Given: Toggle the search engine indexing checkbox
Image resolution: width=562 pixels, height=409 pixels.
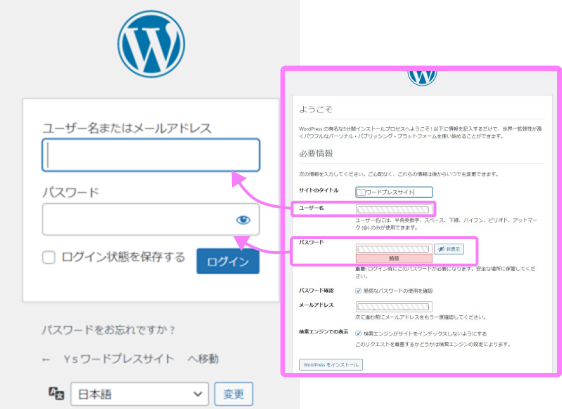Looking at the screenshot, I should pyautogui.click(x=358, y=333).
